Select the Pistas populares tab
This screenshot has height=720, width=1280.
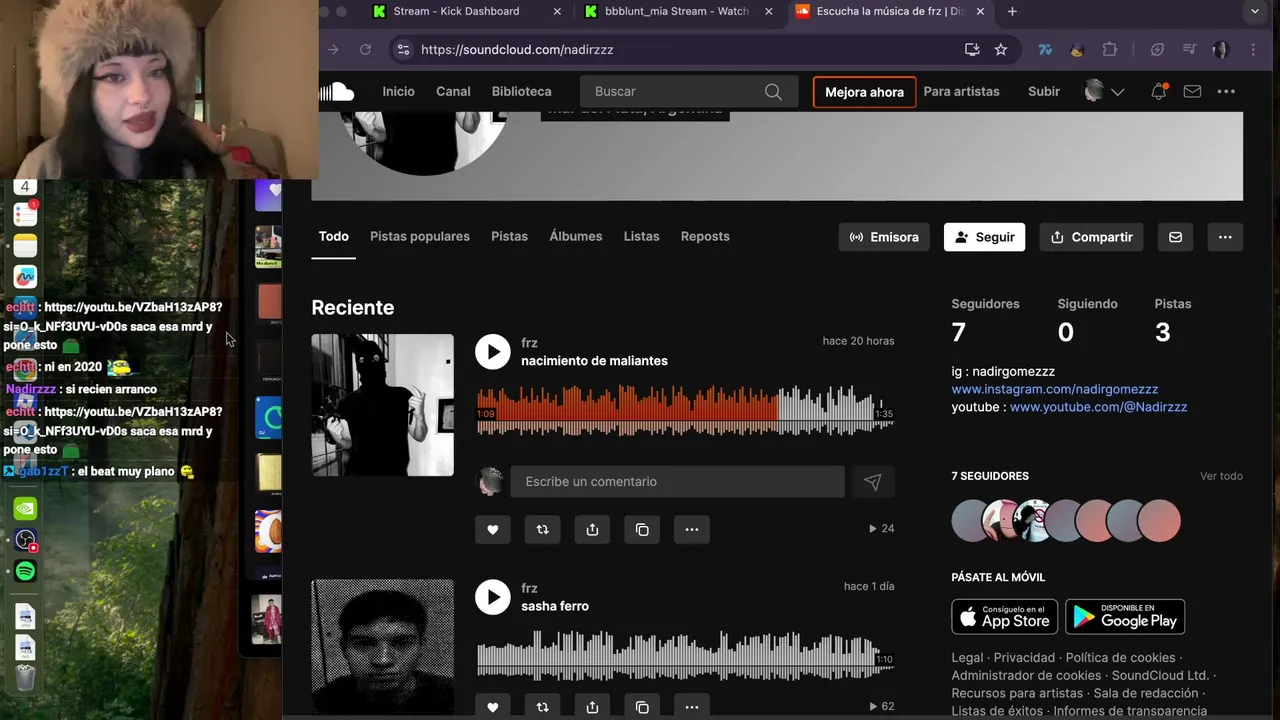[x=420, y=236]
